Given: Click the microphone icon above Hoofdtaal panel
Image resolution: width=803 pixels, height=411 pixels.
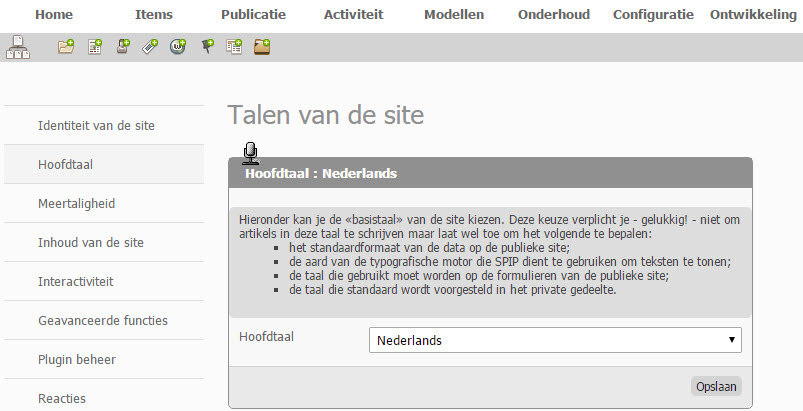Looking at the screenshot, I should pyautogui.click(x=250, y=153).
